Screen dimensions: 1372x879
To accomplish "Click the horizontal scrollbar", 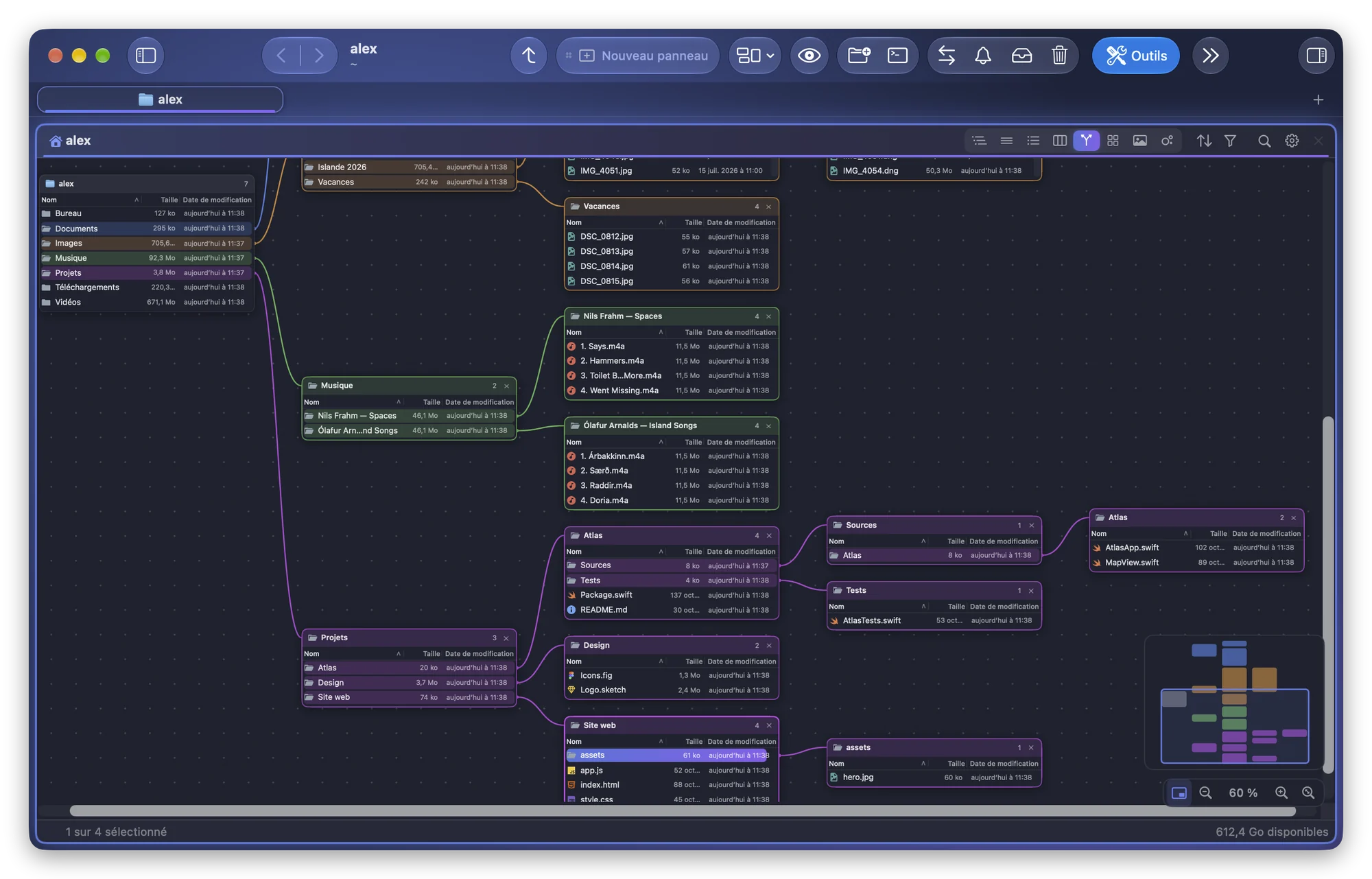I will point(683,811).
